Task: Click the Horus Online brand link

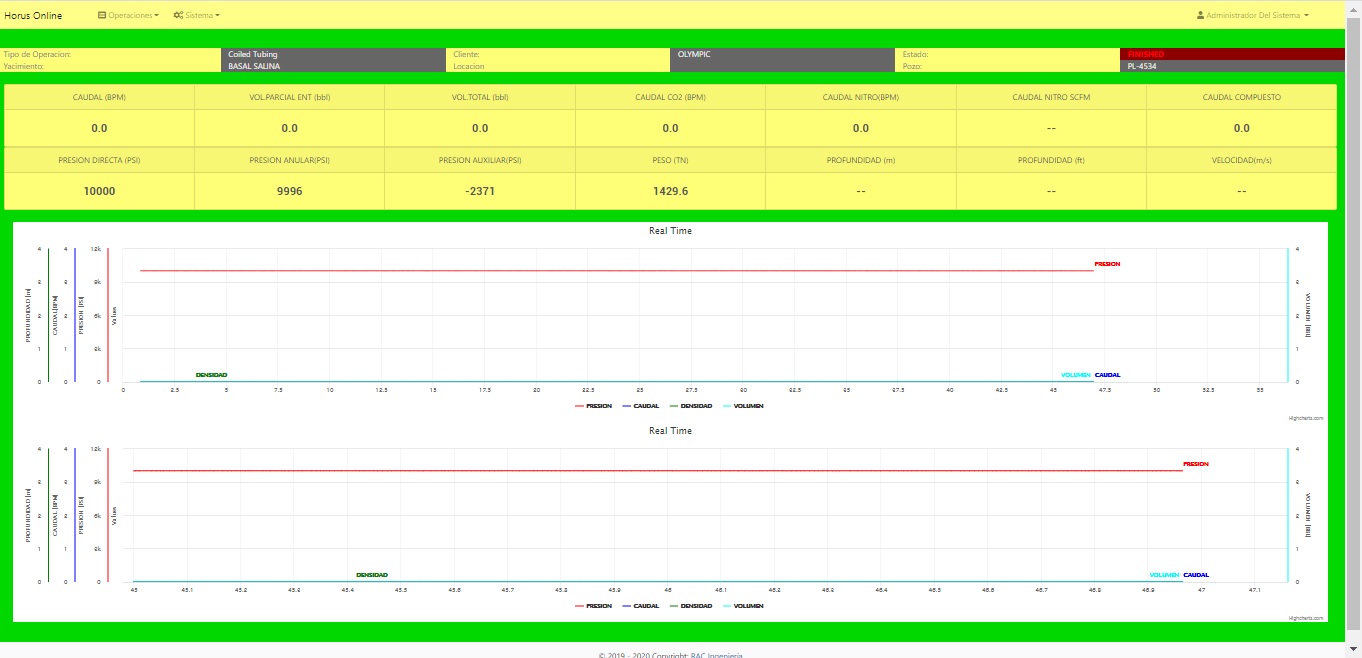Action: [33, 16]
